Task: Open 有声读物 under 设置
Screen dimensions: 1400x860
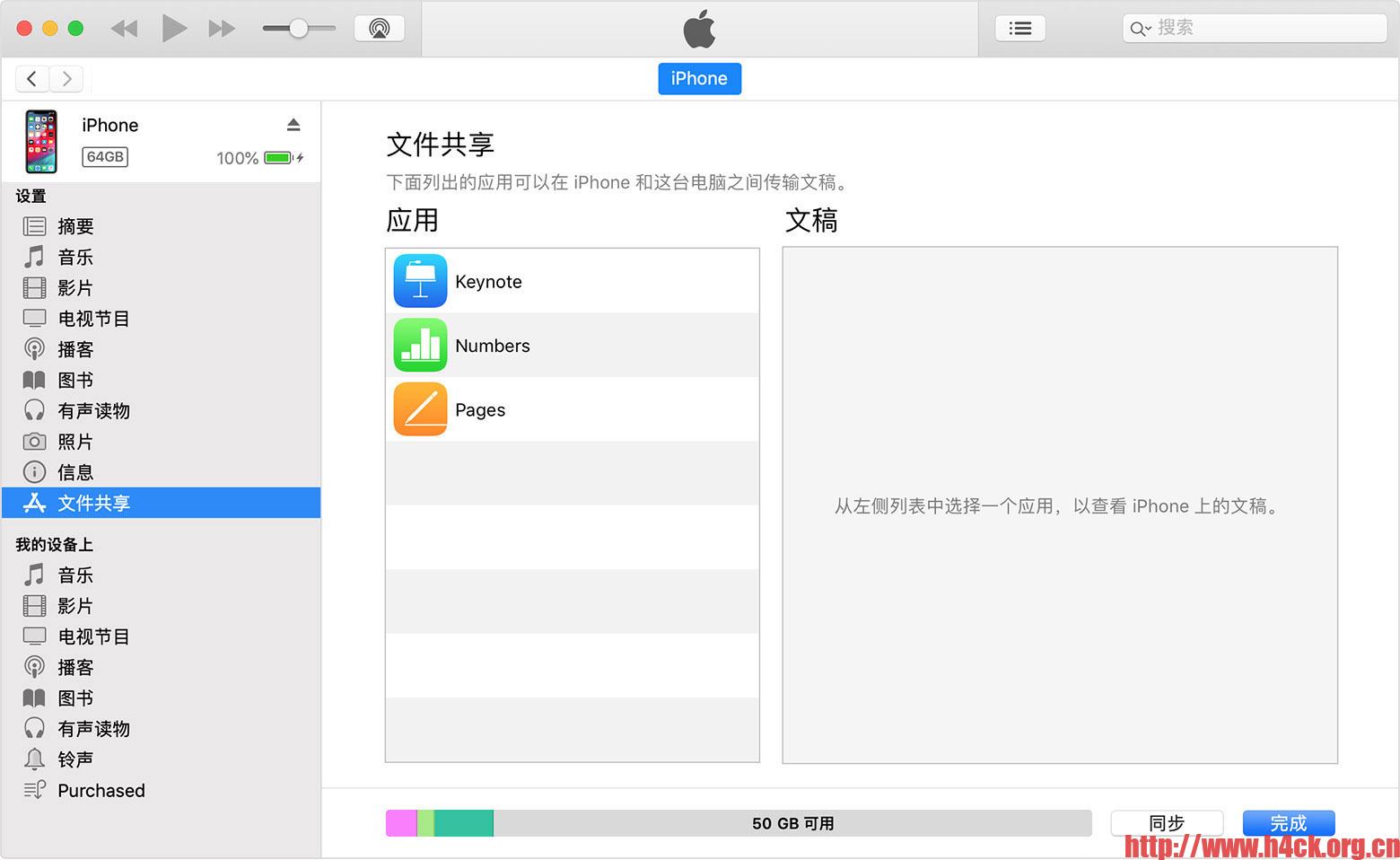Action: point(161,410)
